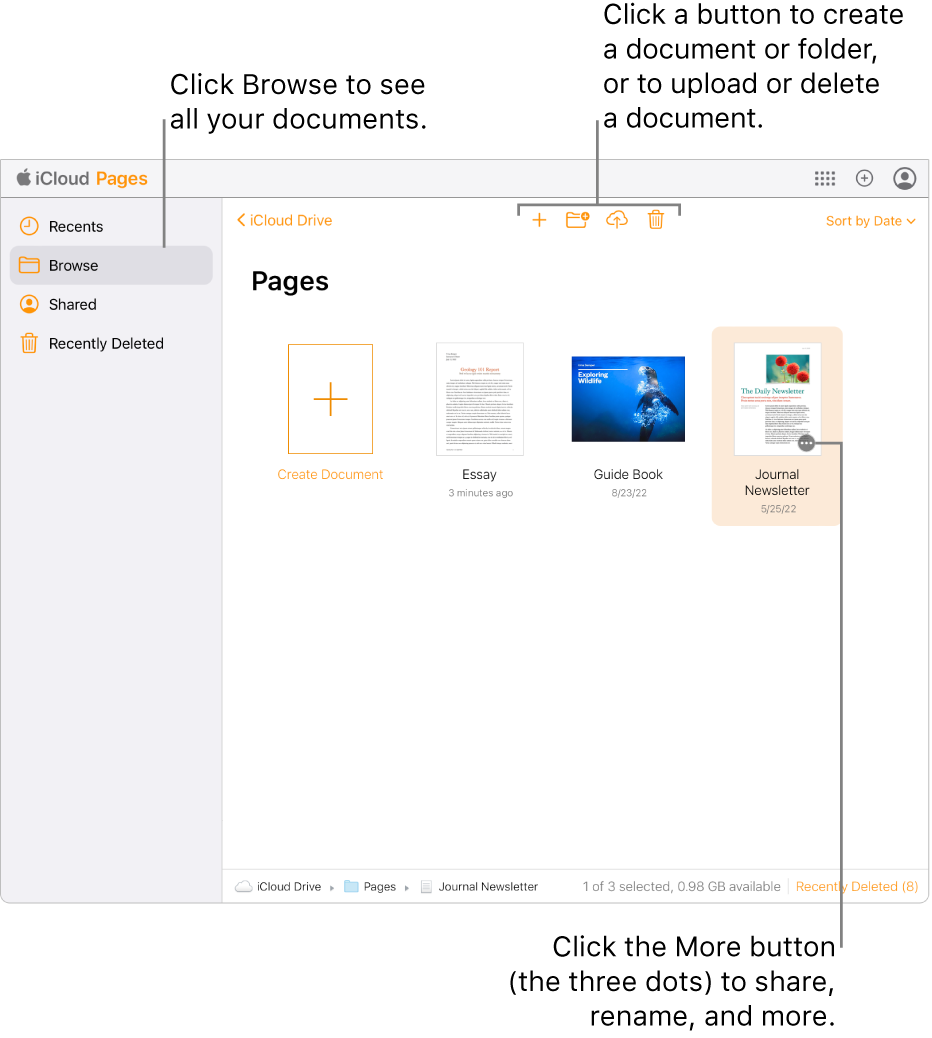
Task: Click the new document plus icon in toolbar
Action: (x=539, y=220)
